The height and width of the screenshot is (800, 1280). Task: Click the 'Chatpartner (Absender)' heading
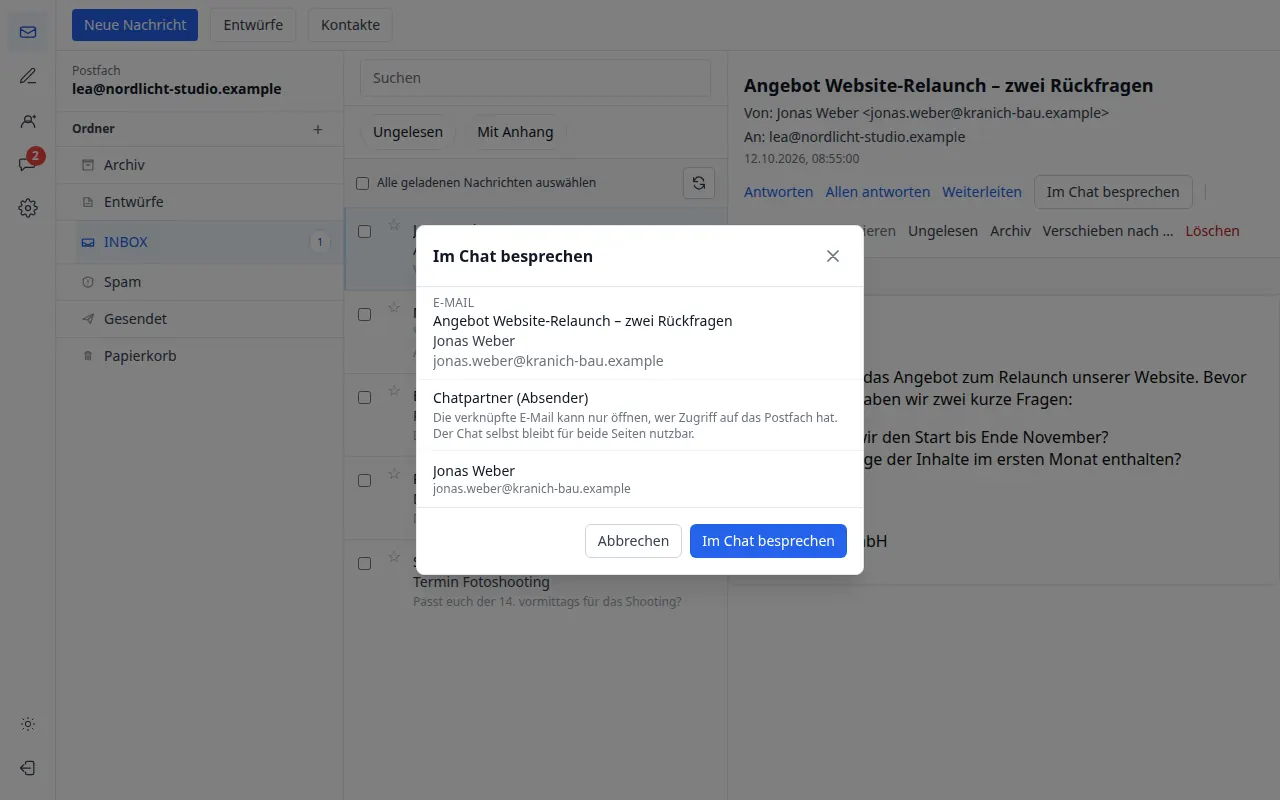point(510,398)
